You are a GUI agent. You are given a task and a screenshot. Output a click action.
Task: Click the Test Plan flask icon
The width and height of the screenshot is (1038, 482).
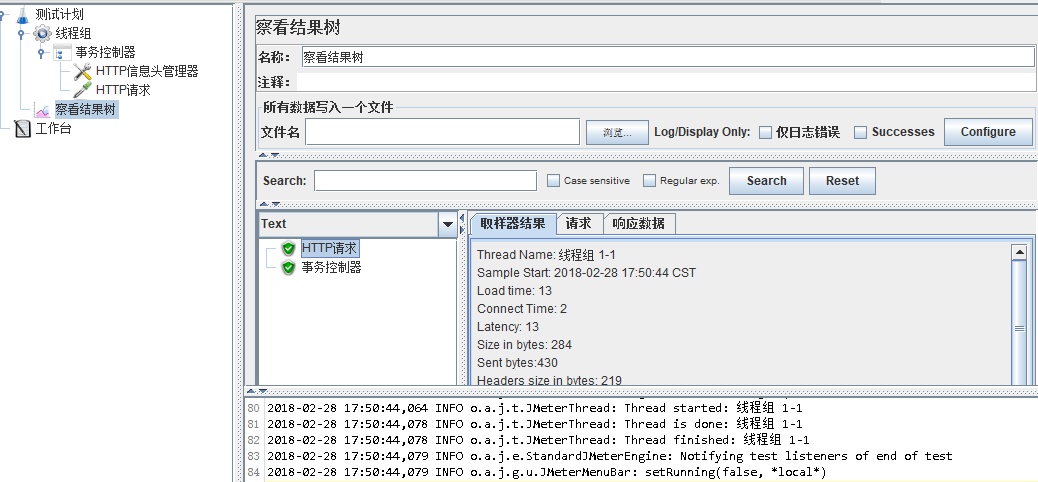click(x=23, y=15)
